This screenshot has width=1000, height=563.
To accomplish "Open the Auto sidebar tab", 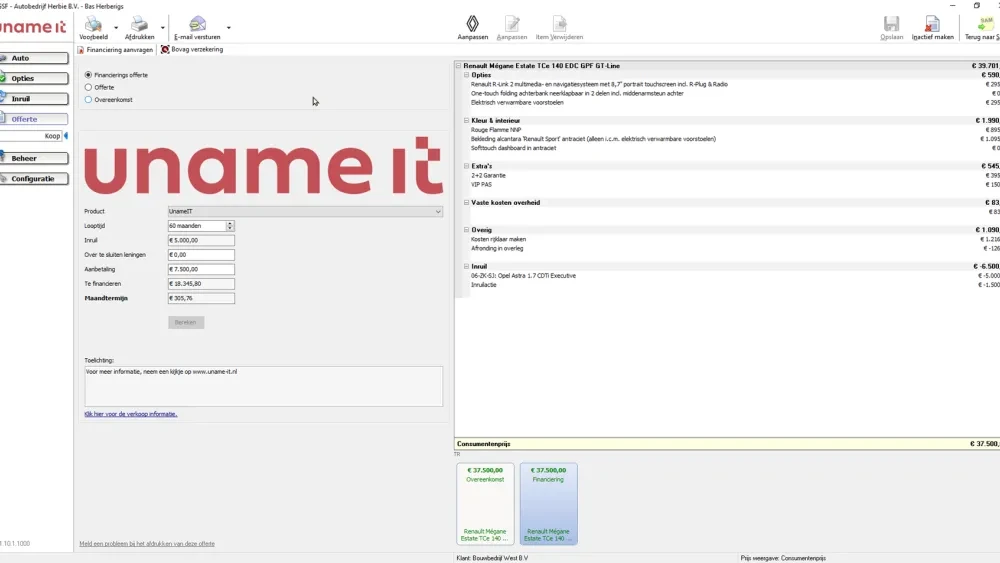I will pos(34,58).
